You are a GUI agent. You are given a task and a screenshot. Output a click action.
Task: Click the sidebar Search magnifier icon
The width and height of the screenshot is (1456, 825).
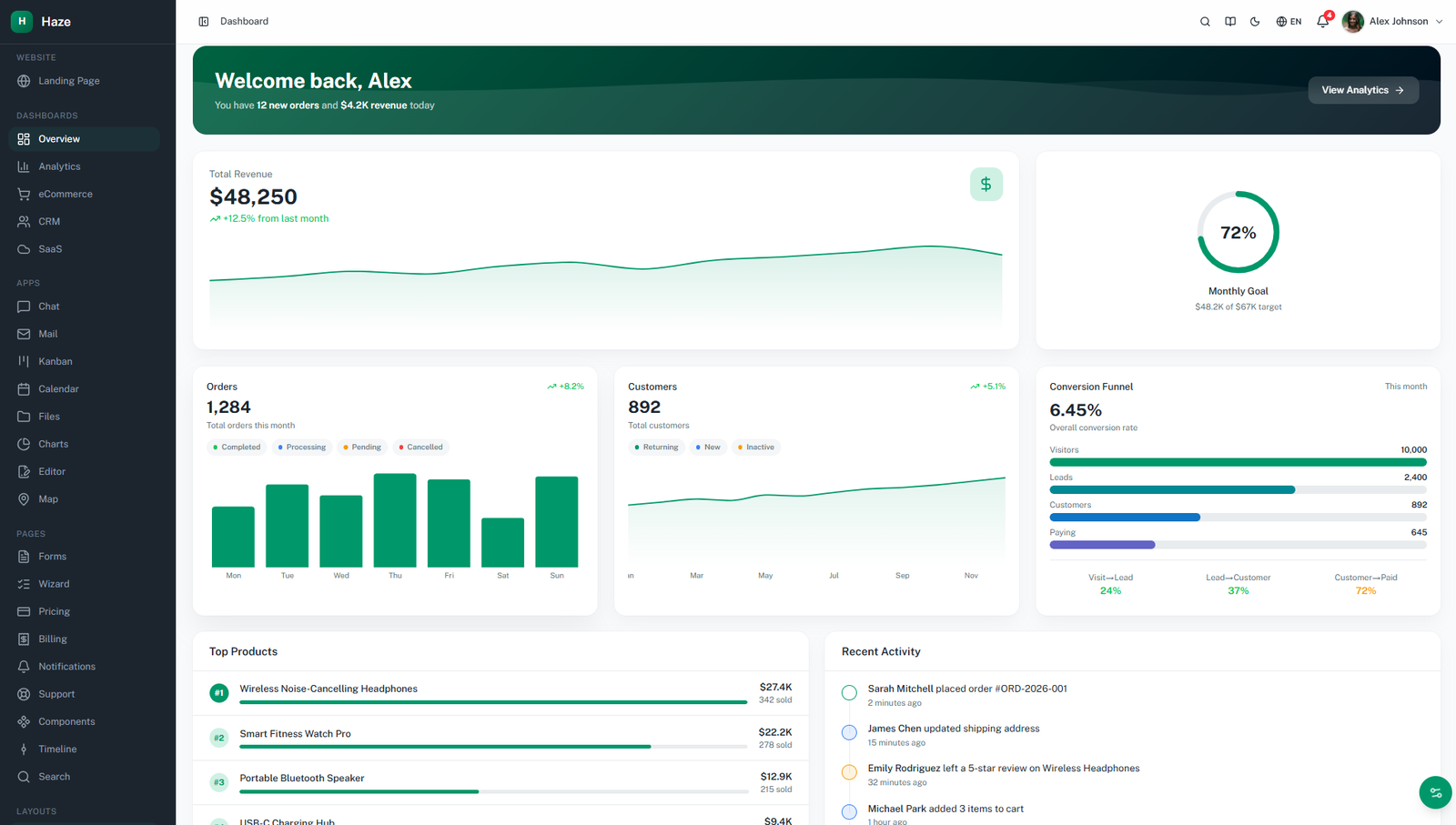coord(24,777)
